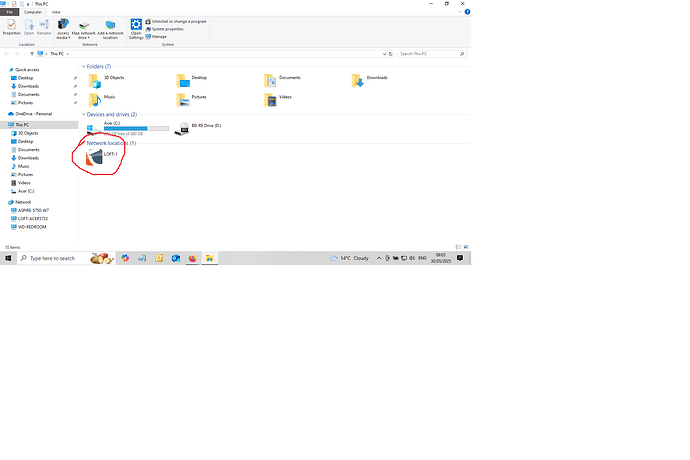Viewport: 690px width, 460px height.
Task: Show hidden system tray icons
Action: pos(379,258)
